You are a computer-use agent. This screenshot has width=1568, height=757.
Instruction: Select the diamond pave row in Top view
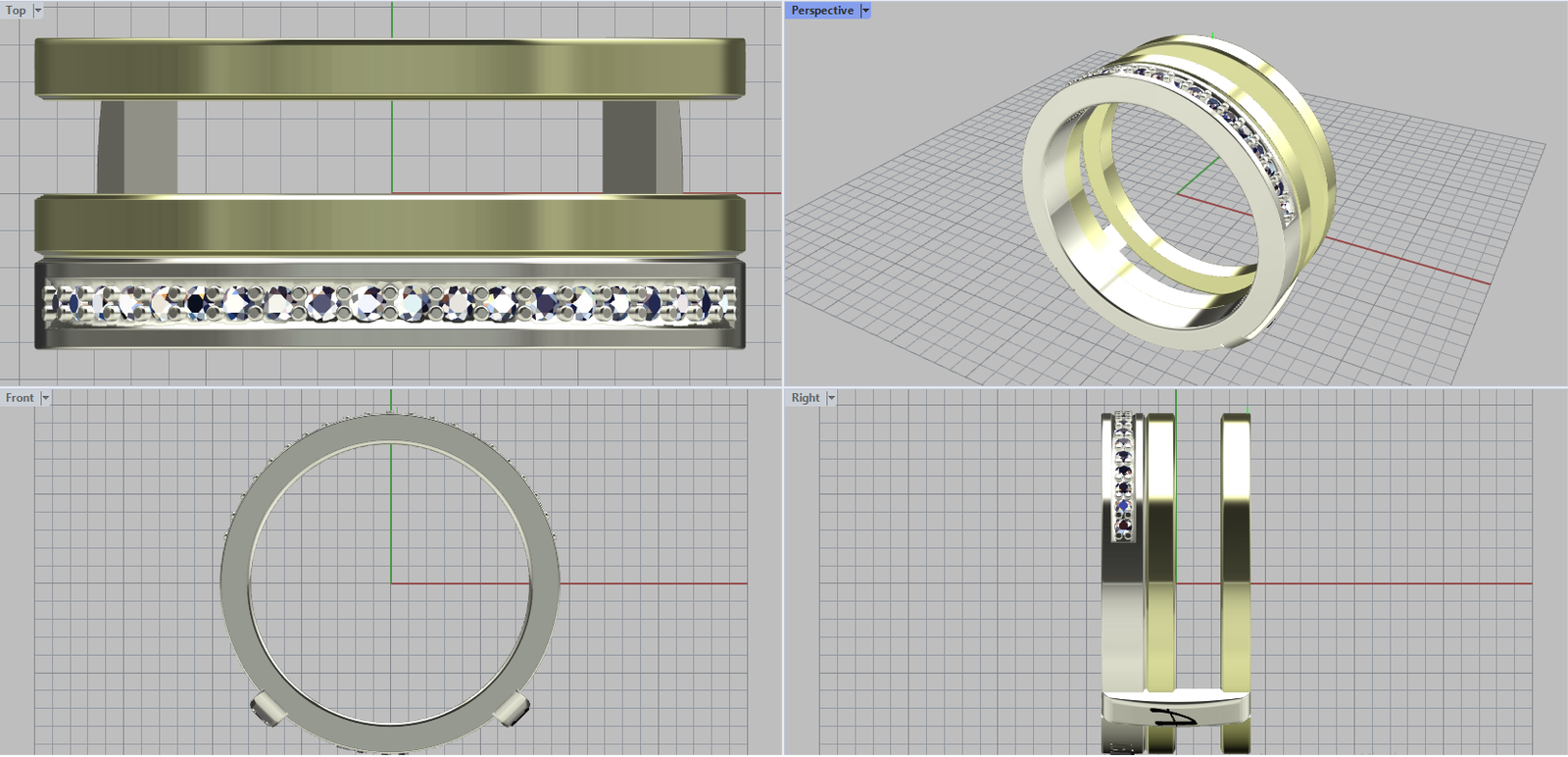(390, 303)
